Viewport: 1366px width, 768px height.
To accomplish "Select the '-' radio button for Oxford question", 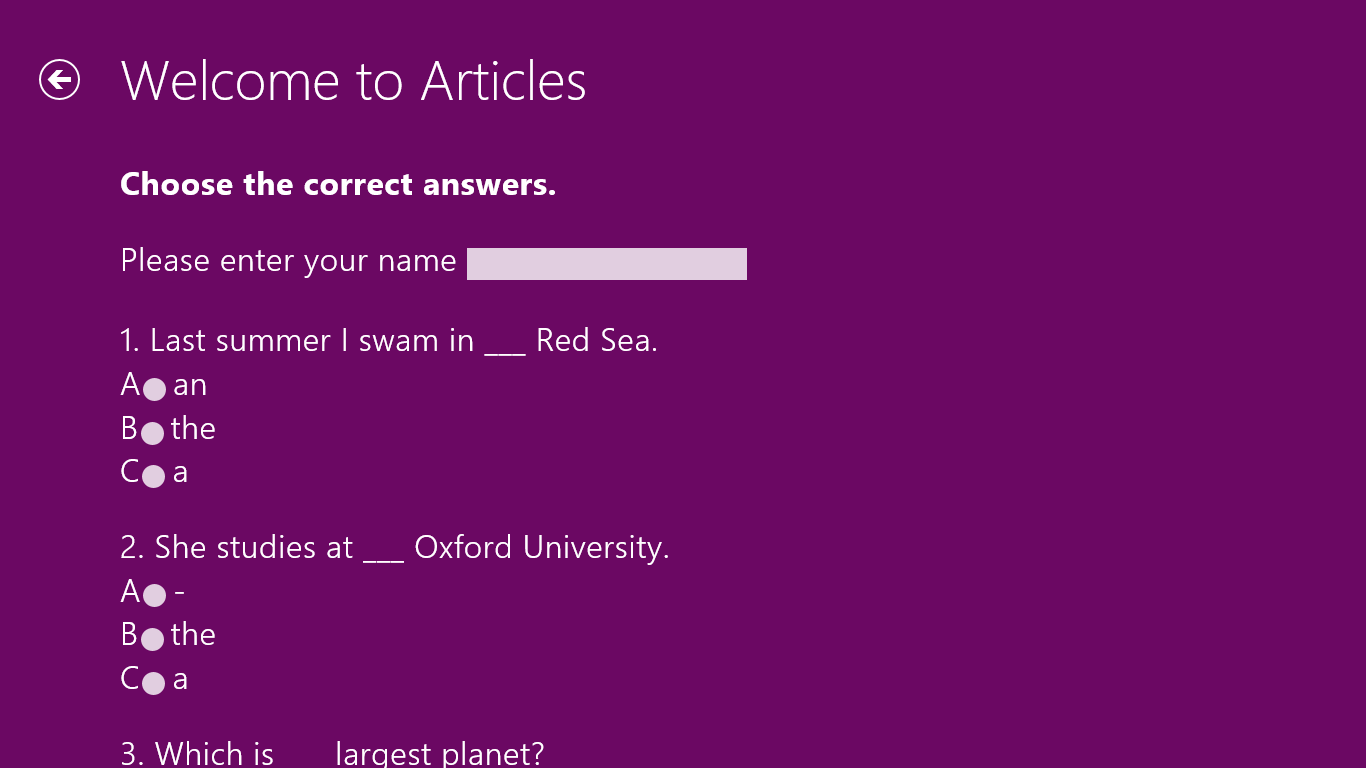I will tap(154, 596).
